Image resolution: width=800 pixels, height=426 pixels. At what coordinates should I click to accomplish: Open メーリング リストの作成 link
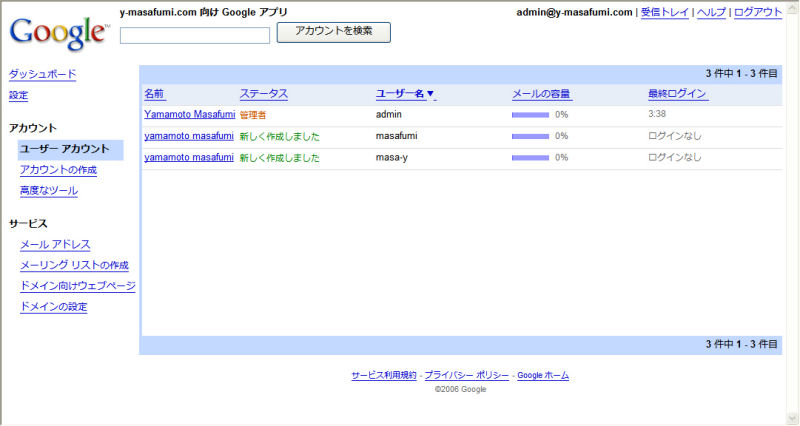pyautogui.click(x=74, y=265)
